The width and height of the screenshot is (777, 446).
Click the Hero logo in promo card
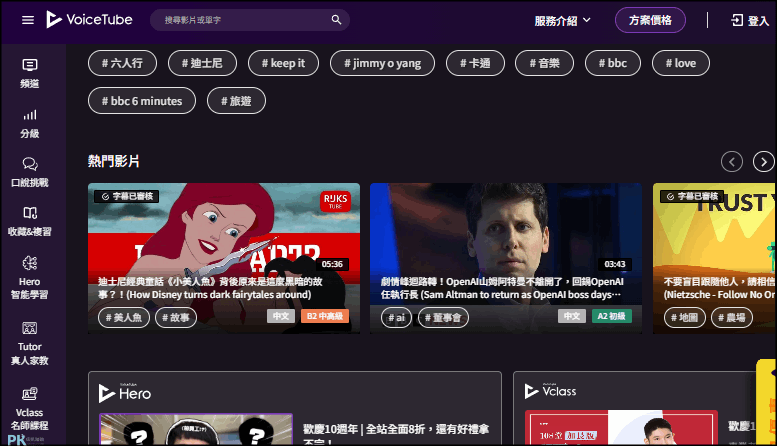click(125, 393)
